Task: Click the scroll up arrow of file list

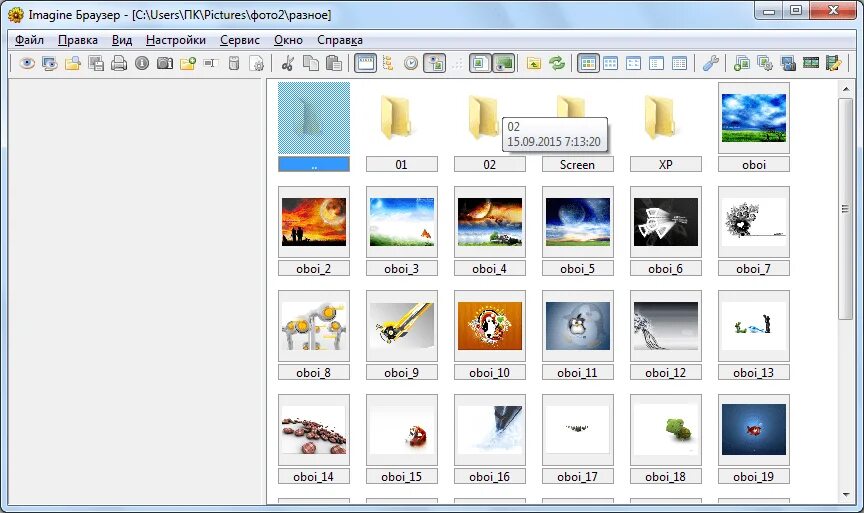Action: (x=846, y=89)
